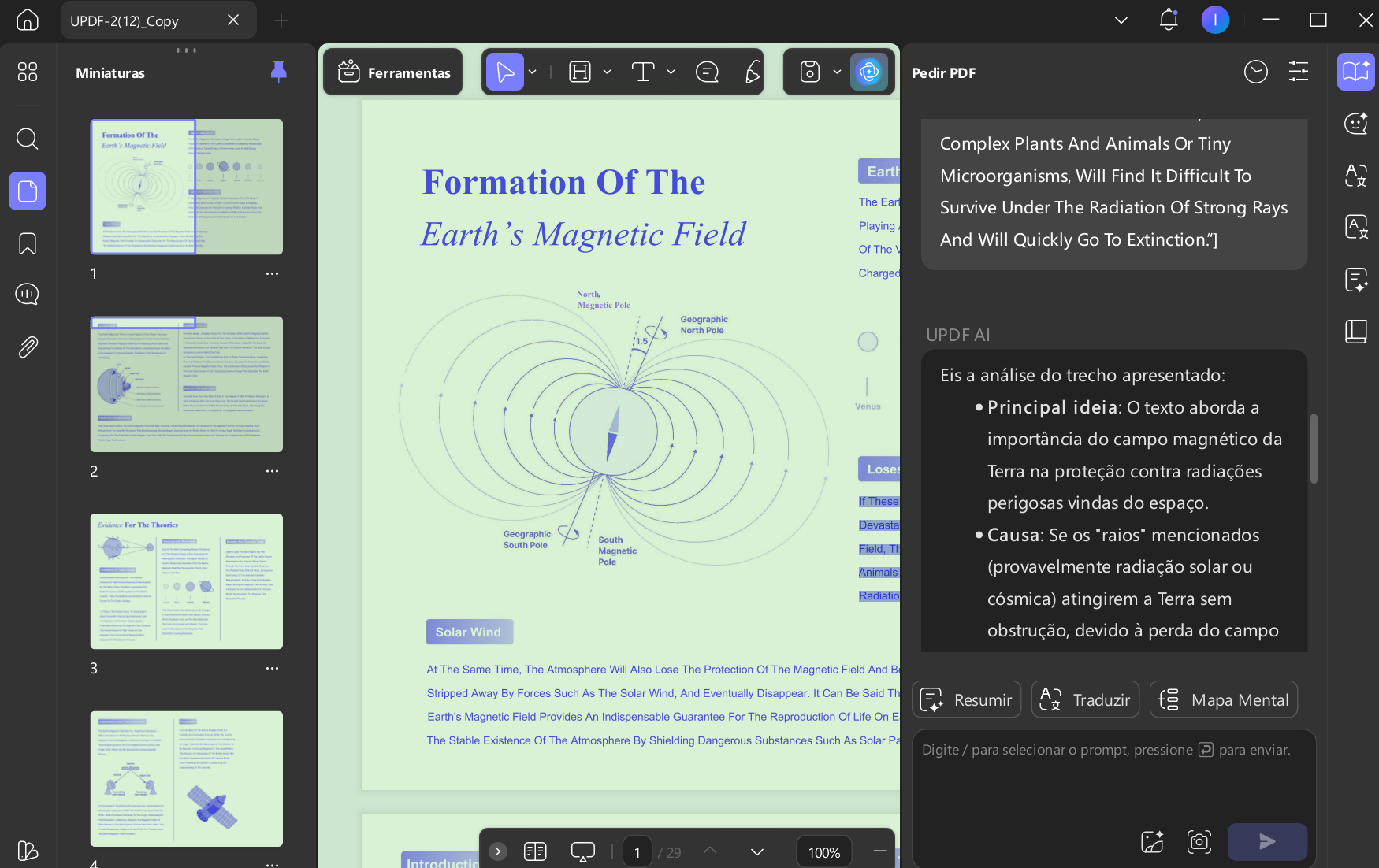This screenshot has height=868, width=1379.
Task: Toggle the pin on Miniaturas panel
Action: pyautogui.click(x=278, y=72)
